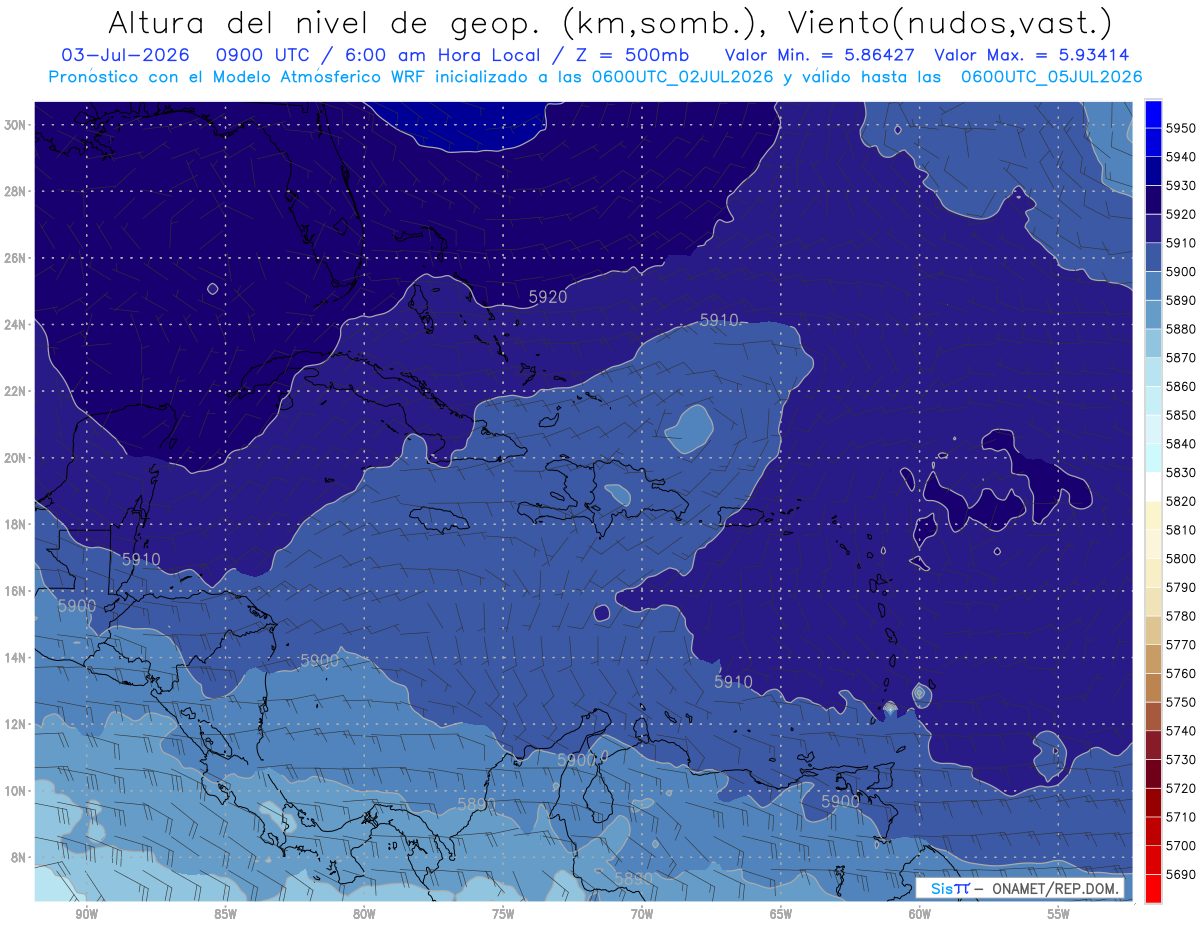Click the '5810' value in the color scale

coord(1181,530)
